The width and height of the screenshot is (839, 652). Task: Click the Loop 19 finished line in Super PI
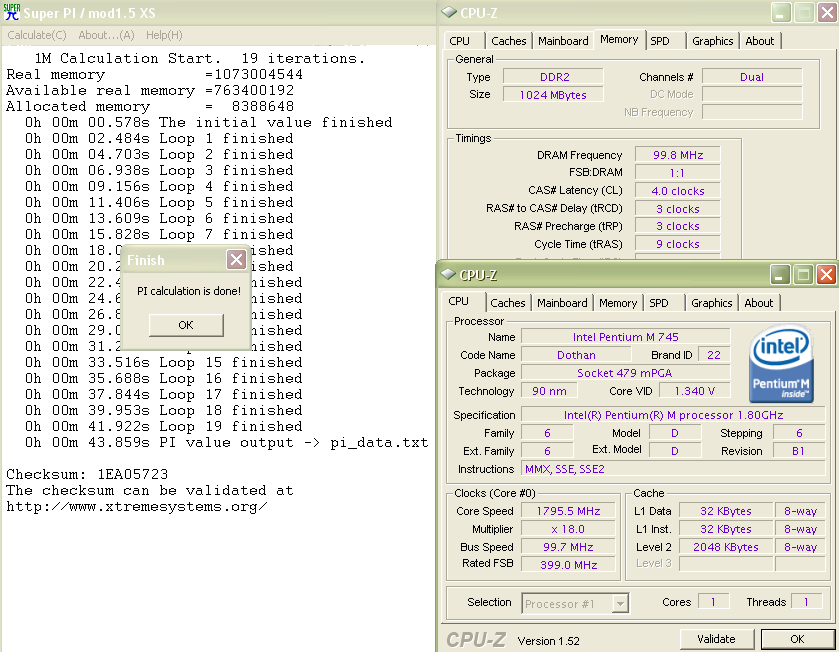pyautogui.click(x=163, y=426)
